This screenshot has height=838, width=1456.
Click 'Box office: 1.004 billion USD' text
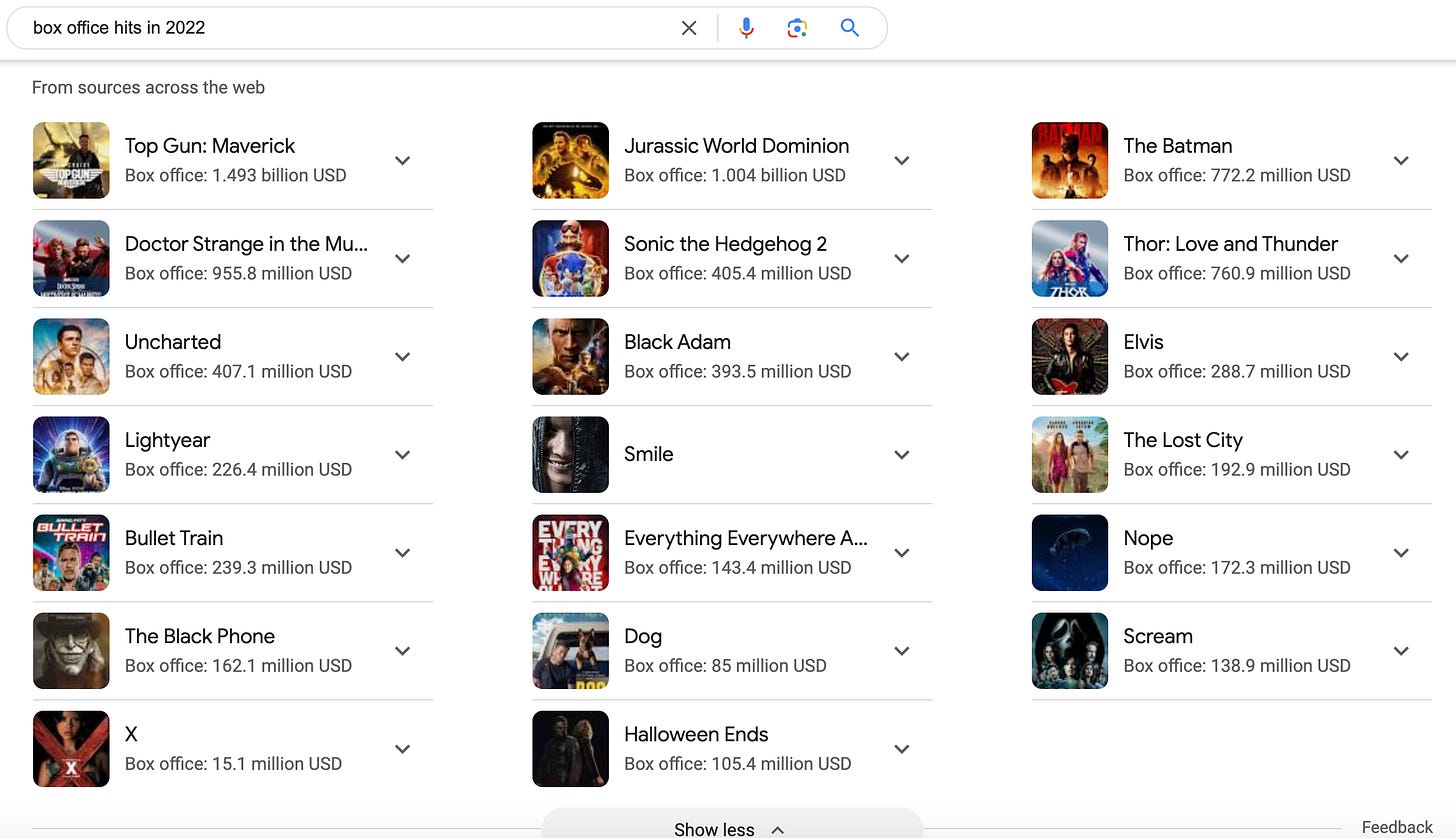pyautogui.click(x=735, y=175)
